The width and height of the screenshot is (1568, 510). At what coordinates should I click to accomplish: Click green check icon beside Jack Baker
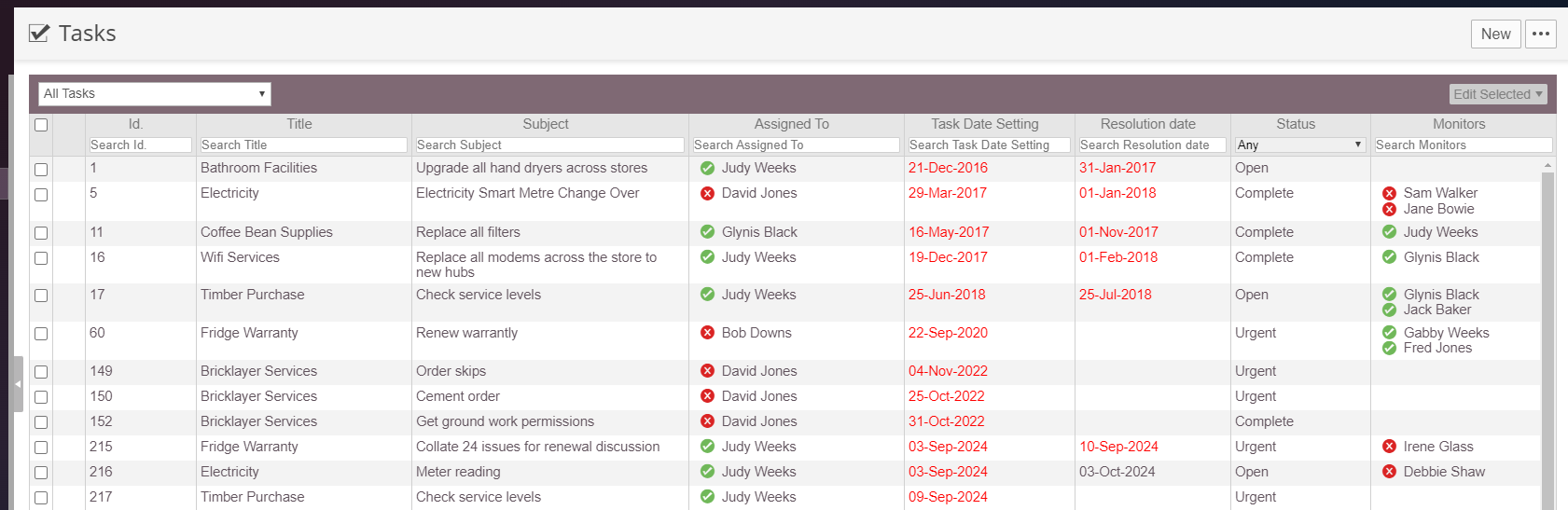1390,310
